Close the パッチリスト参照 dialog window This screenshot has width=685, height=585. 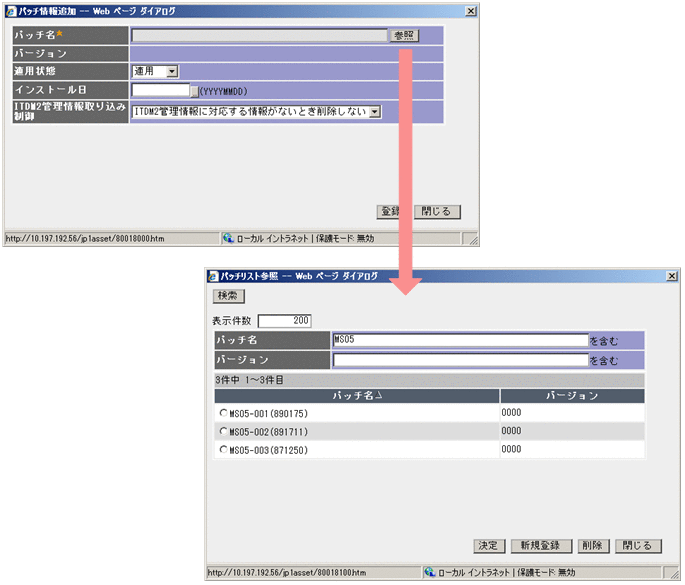tap(672, 276)
